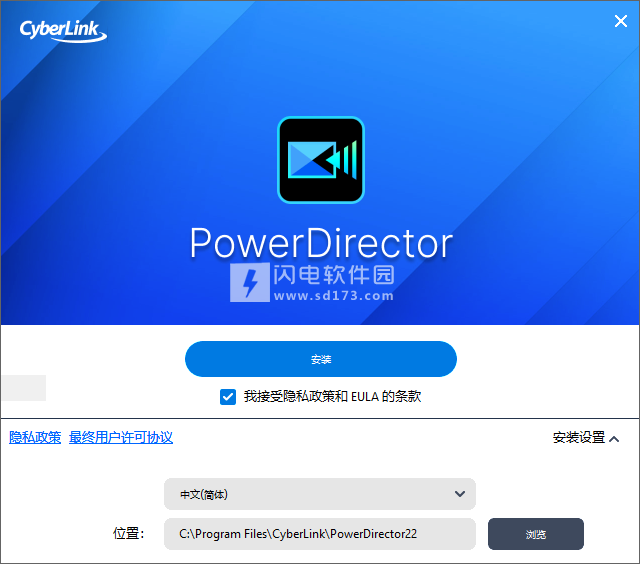Collapse the 安装设置 section

click(x=586, y=438)
